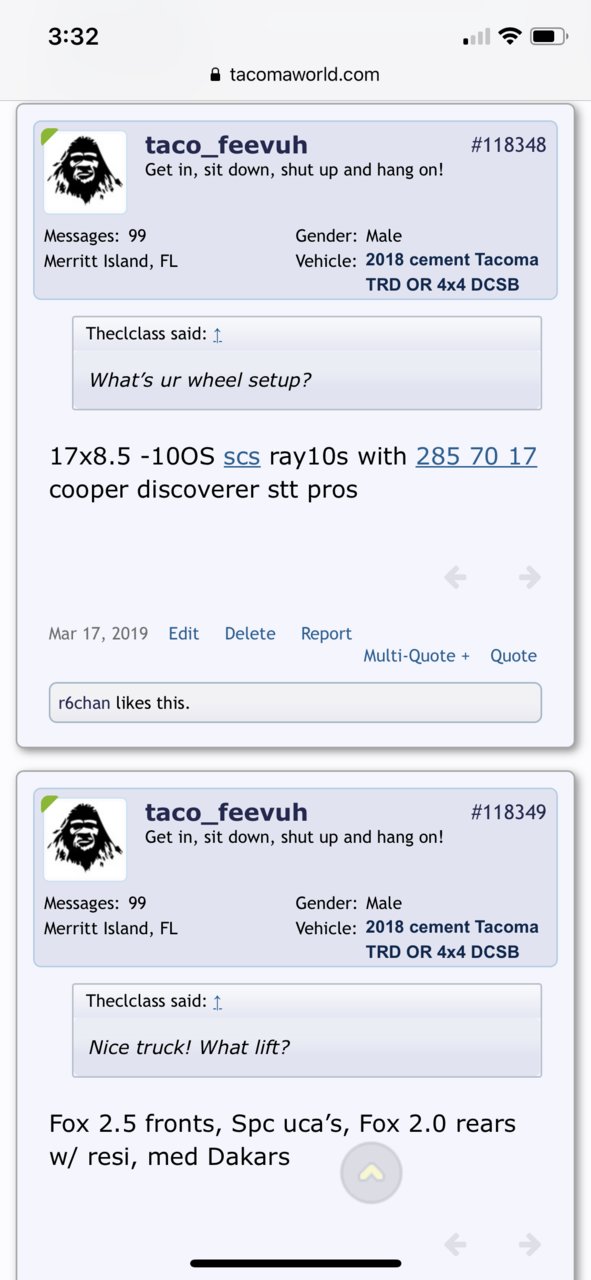591x1280 pixels.
Task: Tap the lock icon next to tacomaworld.com
Action: click(214, 75)
